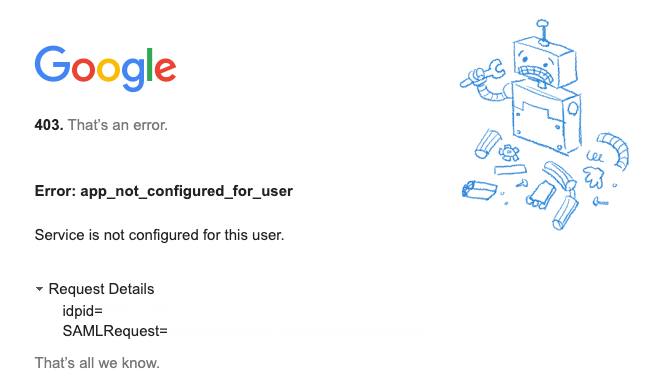
Task: Click the loose screw near robot parts
Action: point(600,202)
